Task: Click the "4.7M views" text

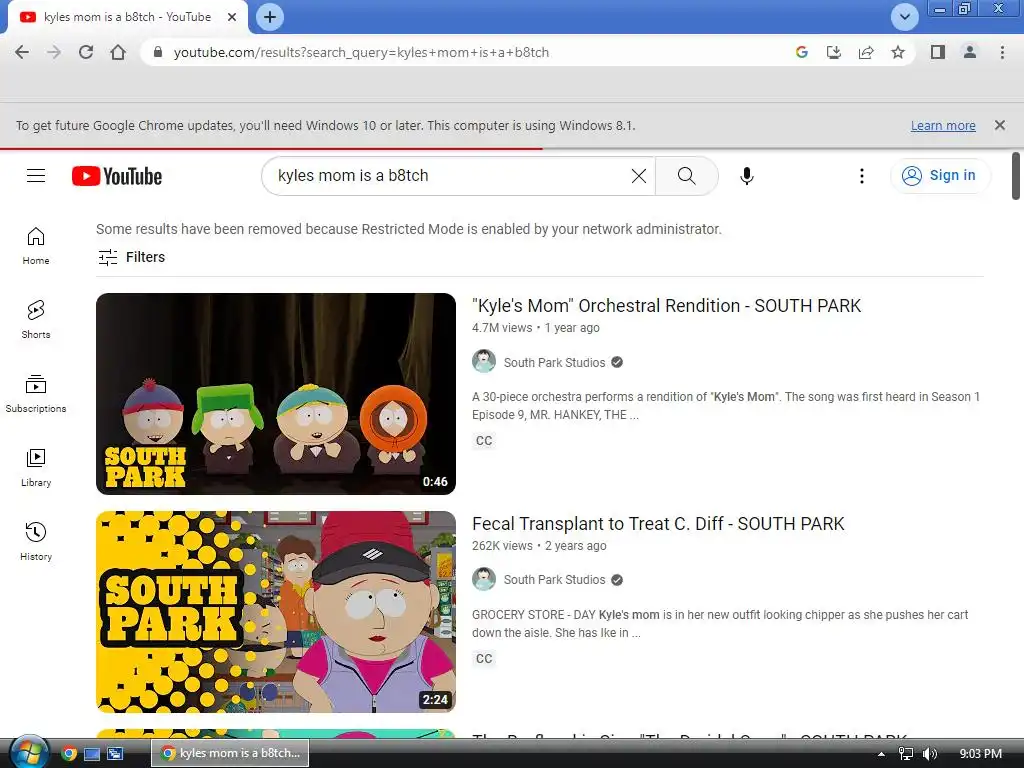Action: 502,328
